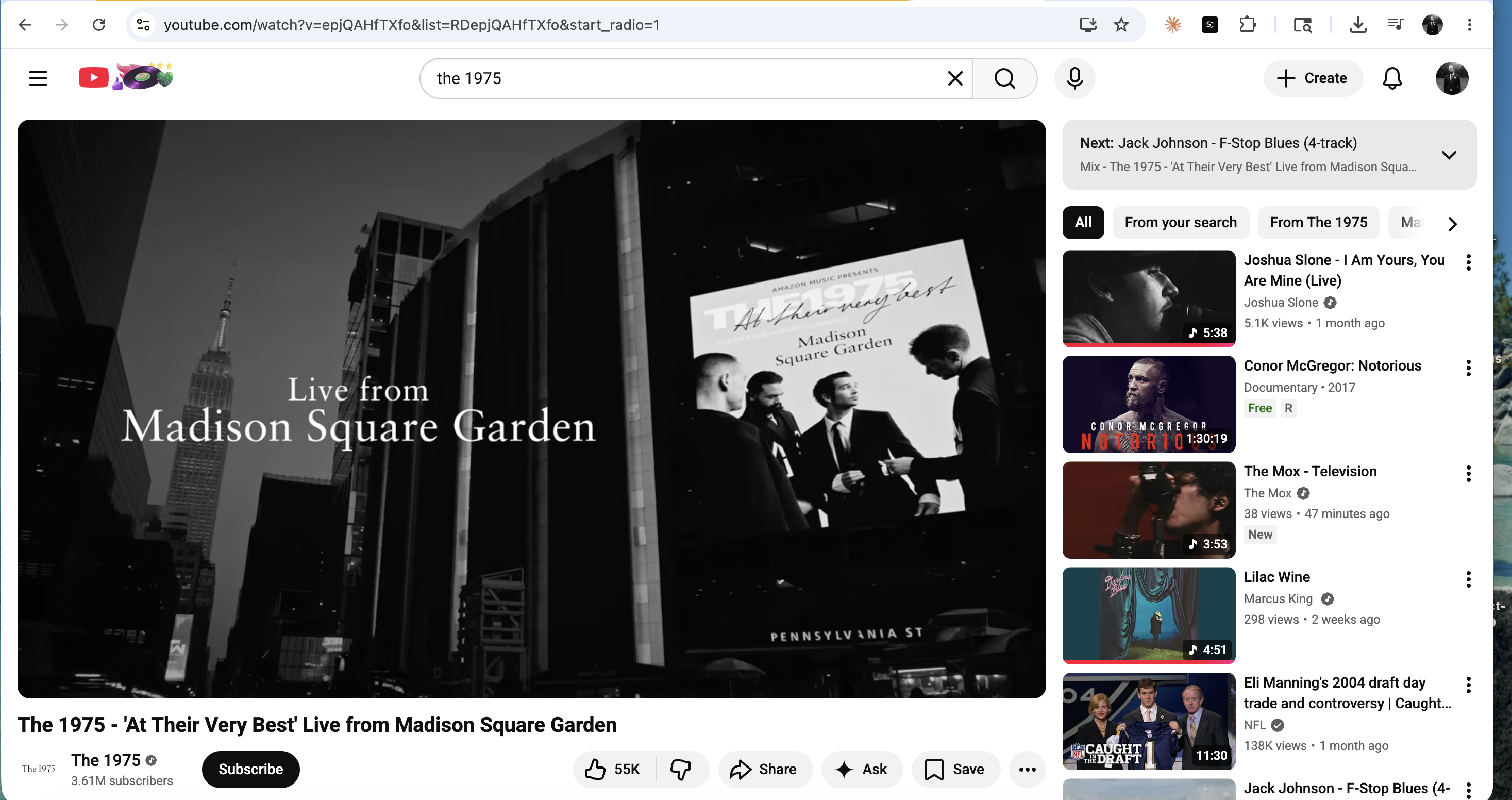Dislike the video with thumbs down

pos(681,769)
